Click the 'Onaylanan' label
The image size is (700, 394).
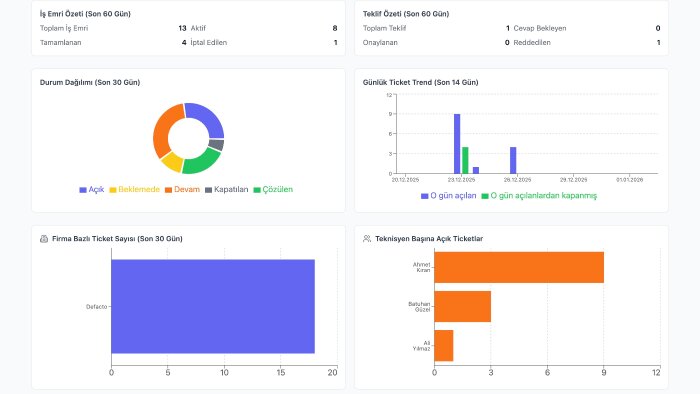click(x=380, y=42)
